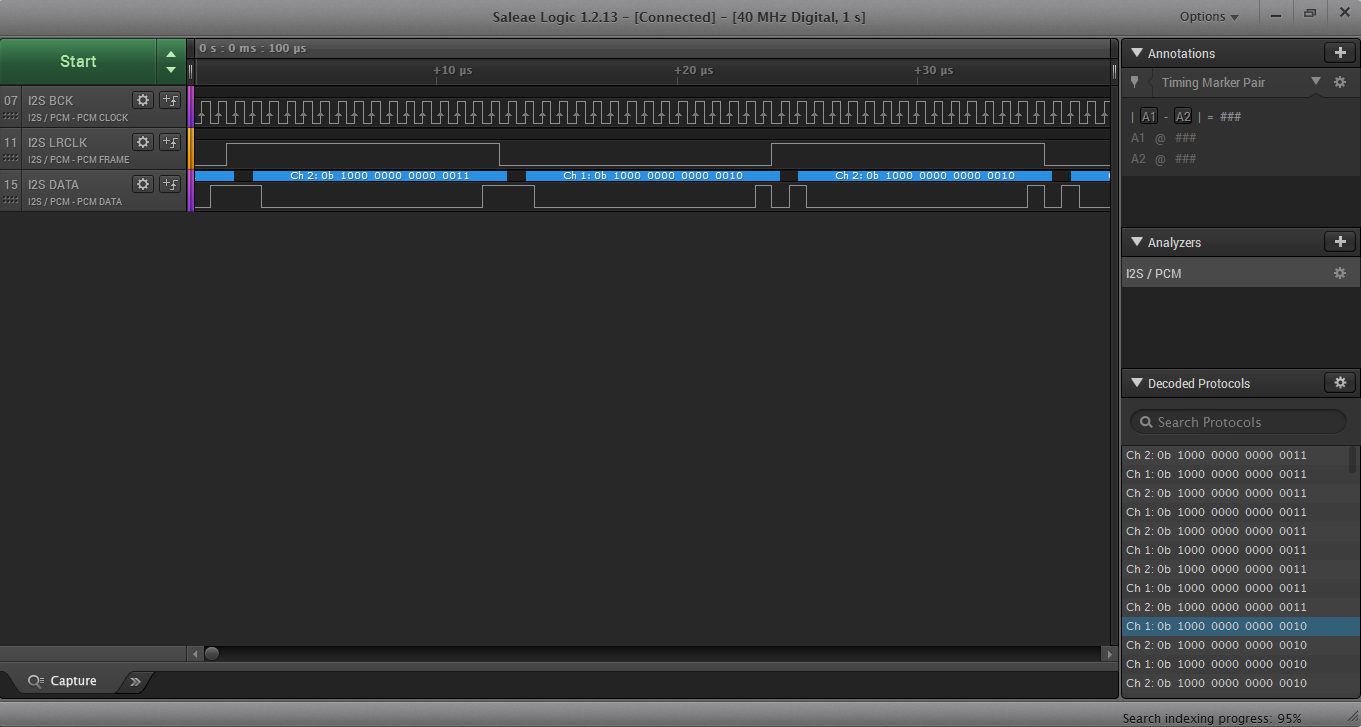
Task: Open settings gear for I2S LRCLK channel
Action: [x=143, y=142]
